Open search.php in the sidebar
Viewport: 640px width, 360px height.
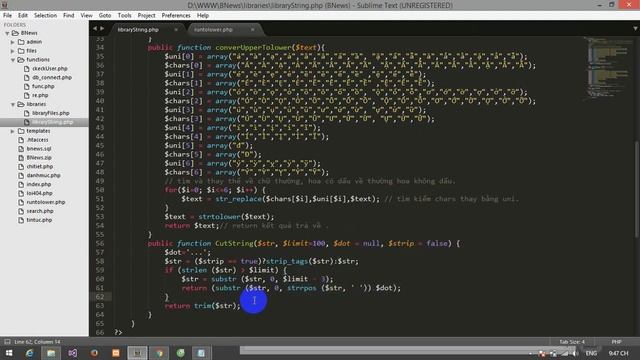(40, 211)
